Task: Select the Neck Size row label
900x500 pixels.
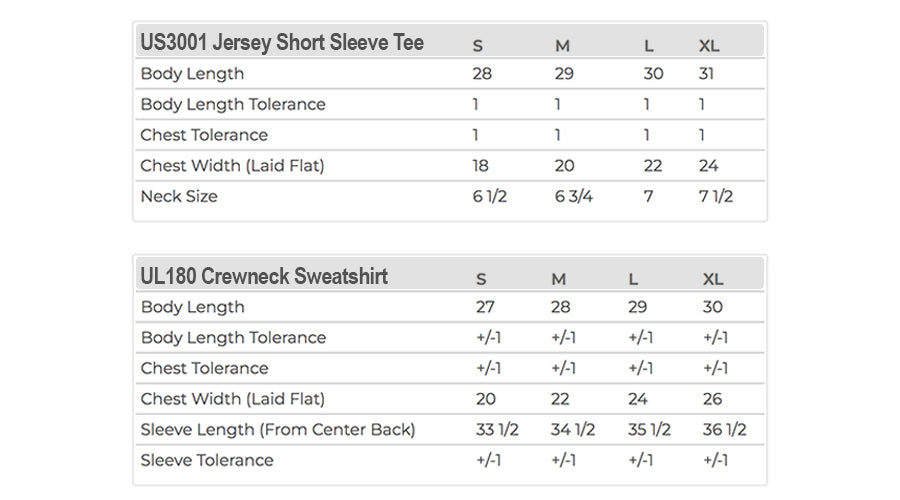Action: tap(179, 196)
